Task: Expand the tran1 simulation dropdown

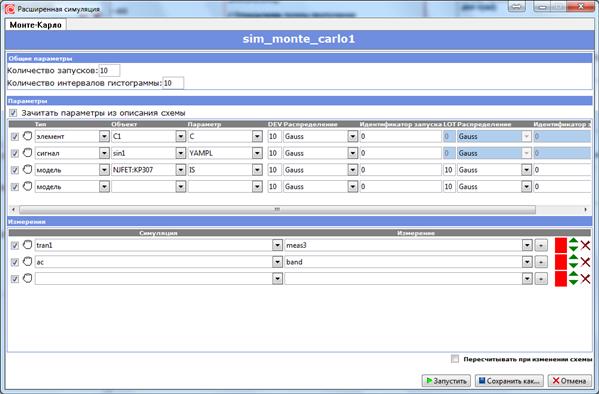Action: pyautogui.click(x=277, y=245)
